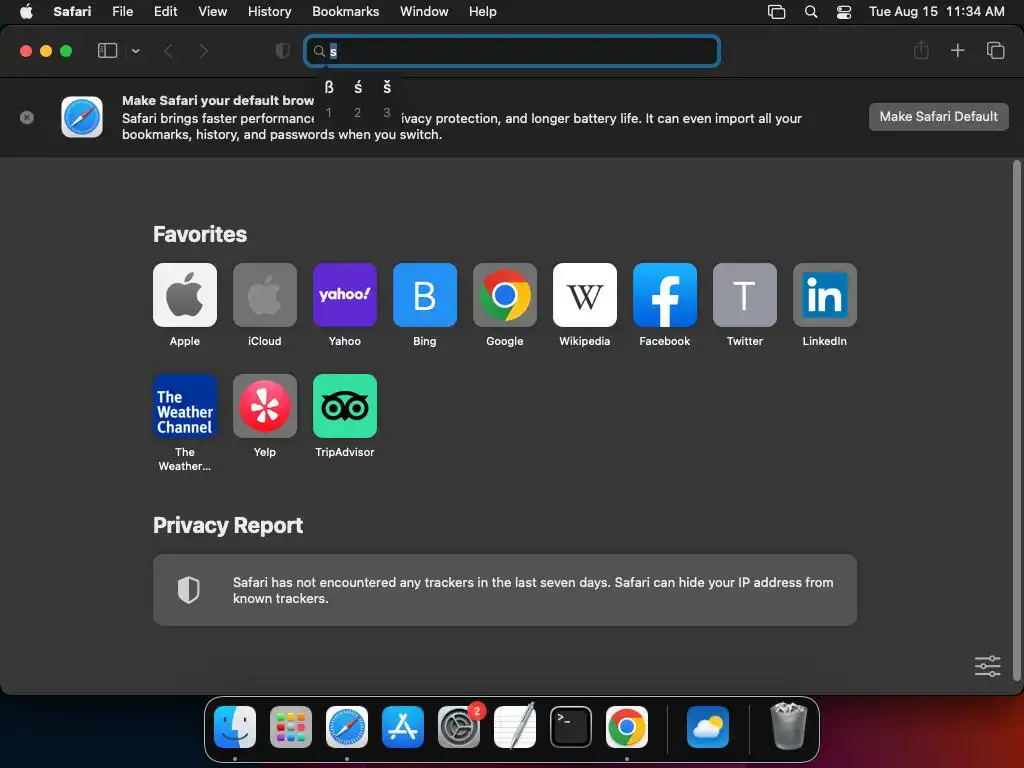This screenshot has height=768, width=1024.
Task: Open Control Center in menu bar
Action: [844, 12]
